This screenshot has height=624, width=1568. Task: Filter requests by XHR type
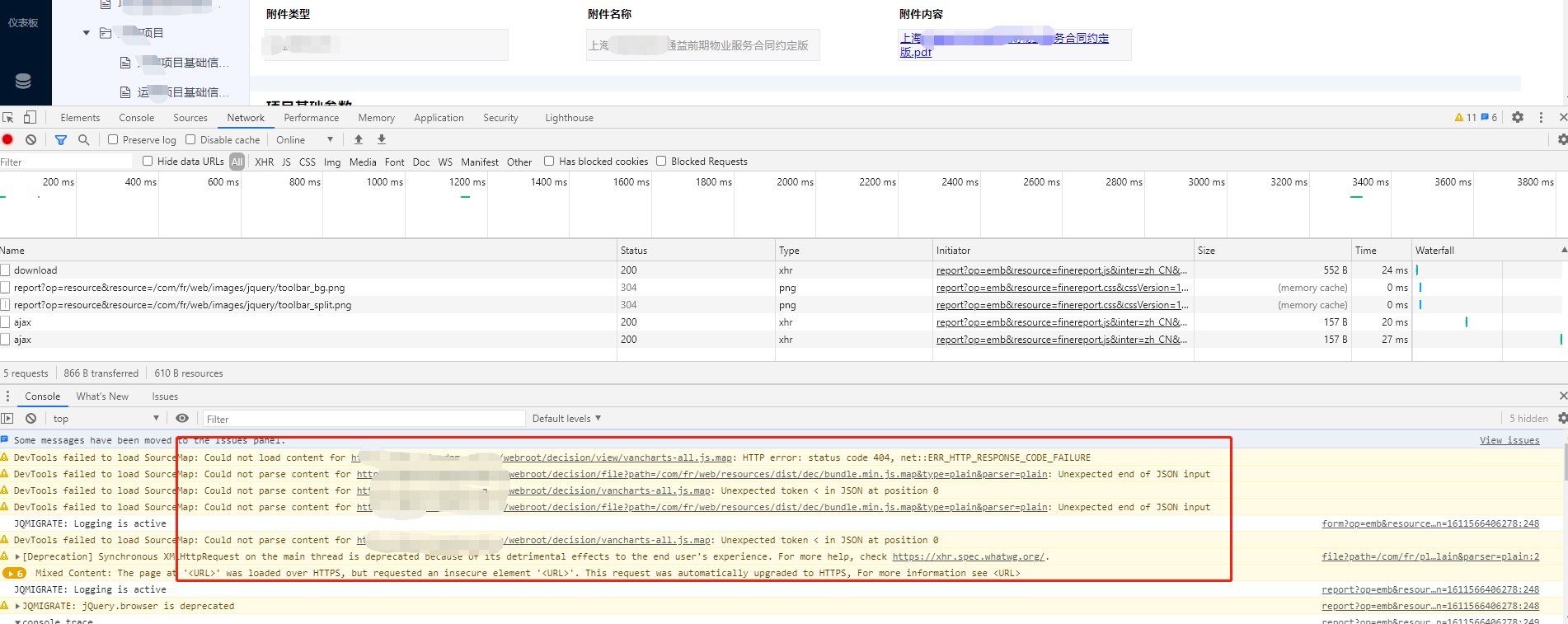pos(265,162)
